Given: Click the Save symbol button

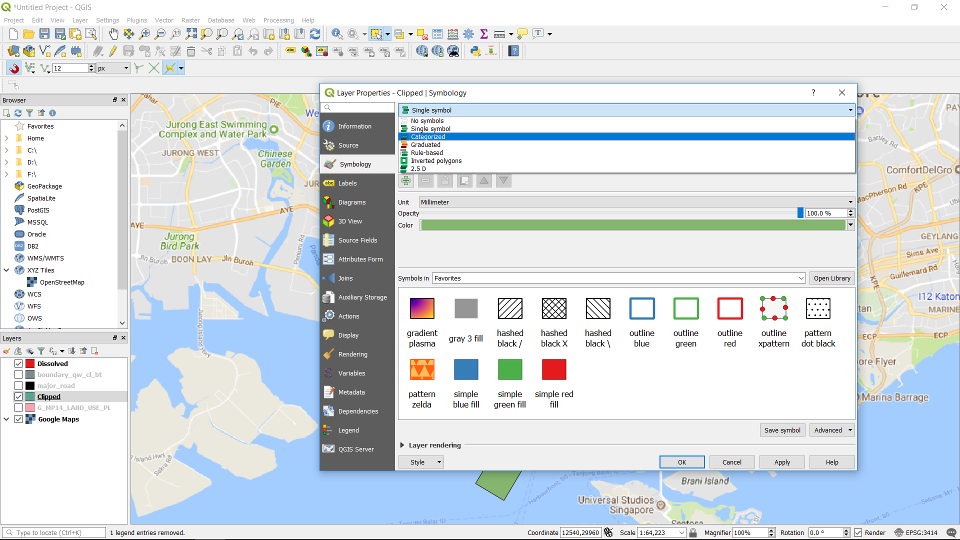Looking at the screenshot, I should [782, 430].
